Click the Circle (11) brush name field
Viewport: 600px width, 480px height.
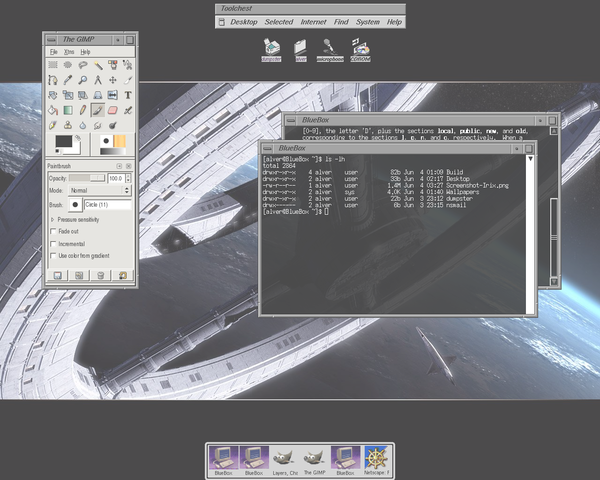(x=108, y=205)
